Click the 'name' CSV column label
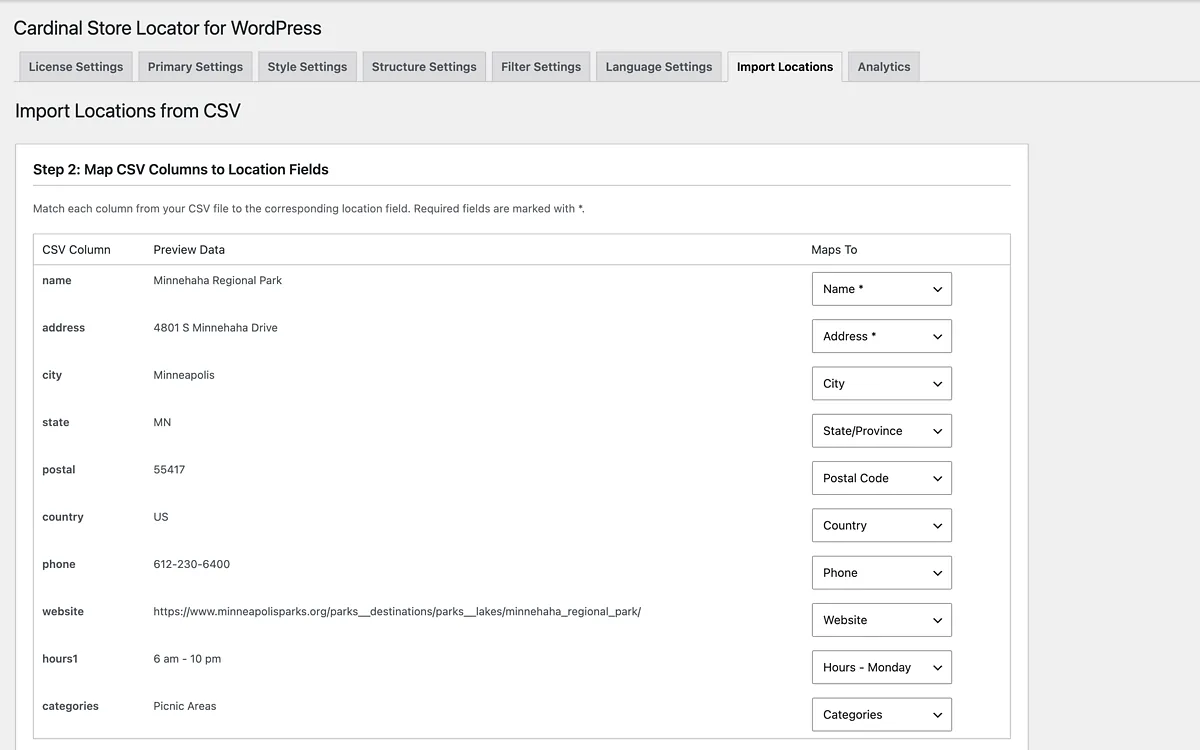Image resolution: width=1200 pixels, height=750 pixels. click(x=57, y=280)
